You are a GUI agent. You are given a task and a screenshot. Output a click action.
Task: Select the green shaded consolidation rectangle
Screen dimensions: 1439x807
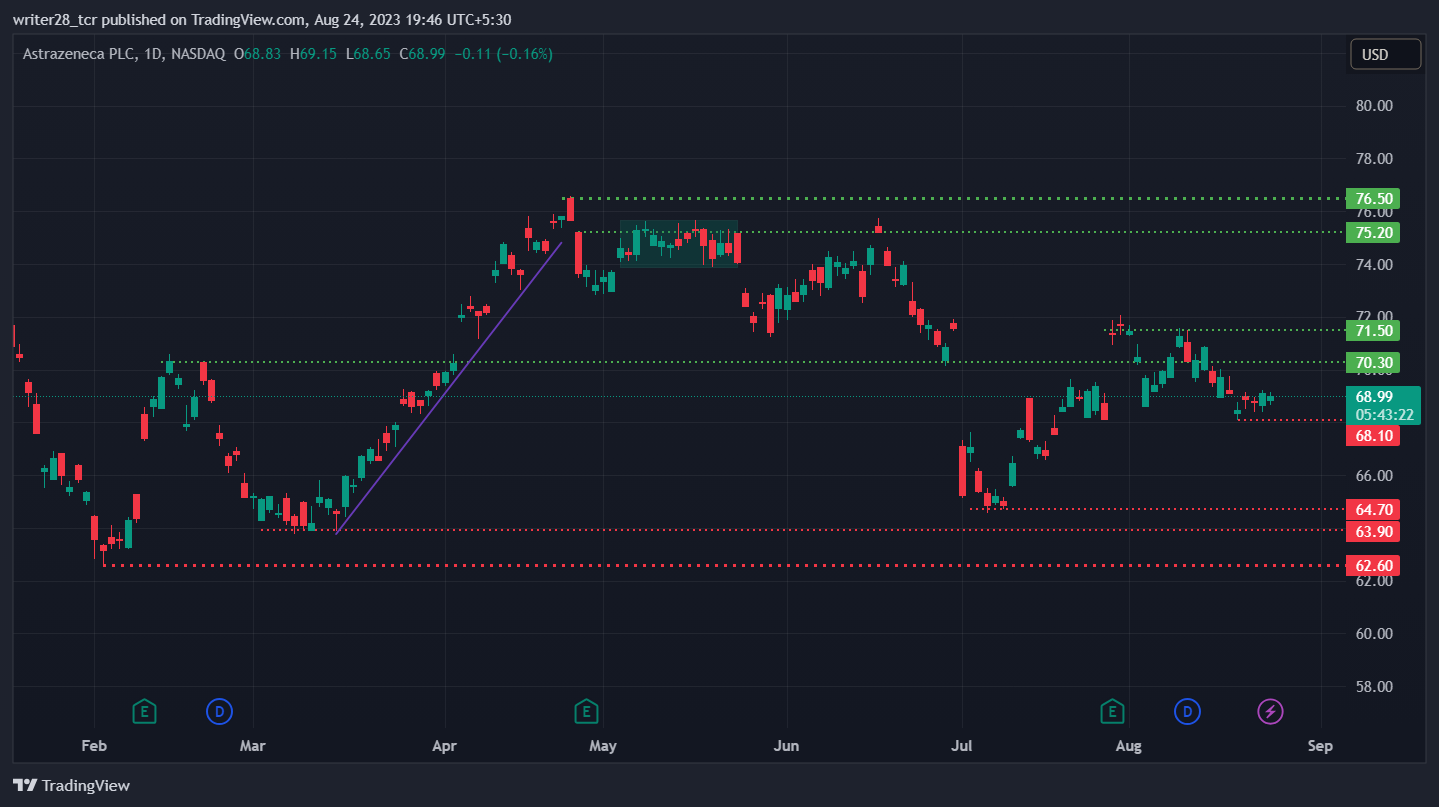pyautogui.click(x=679, y=244)
